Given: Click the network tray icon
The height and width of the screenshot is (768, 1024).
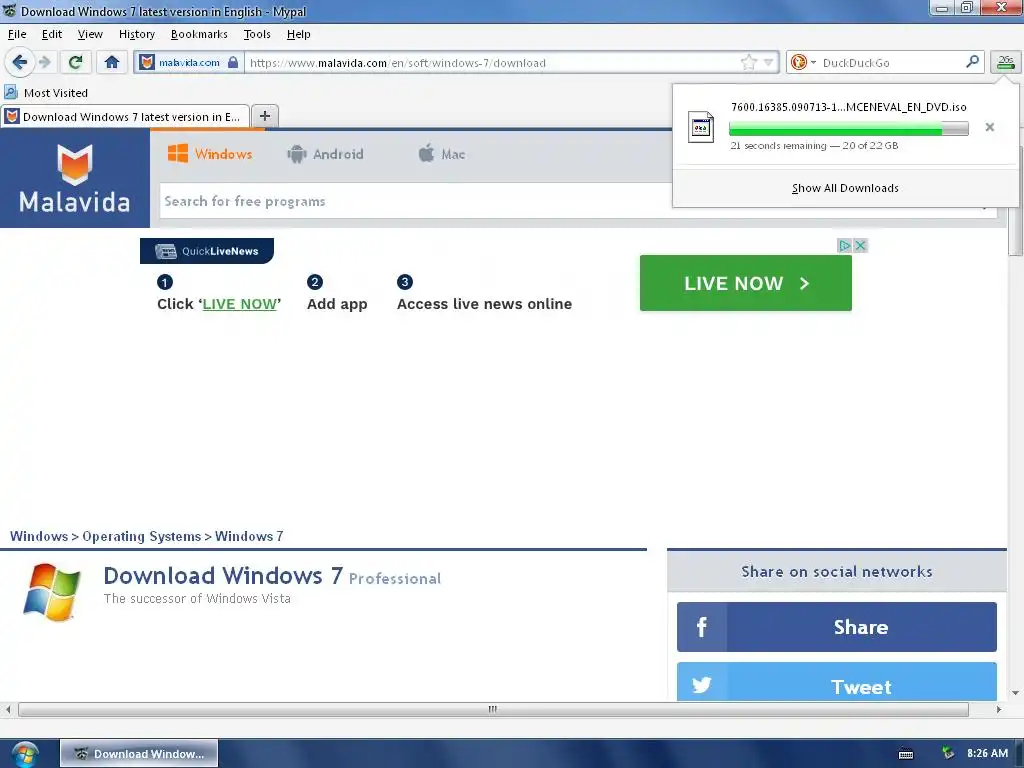Looking at the screenshot, I should click(948, 754).
